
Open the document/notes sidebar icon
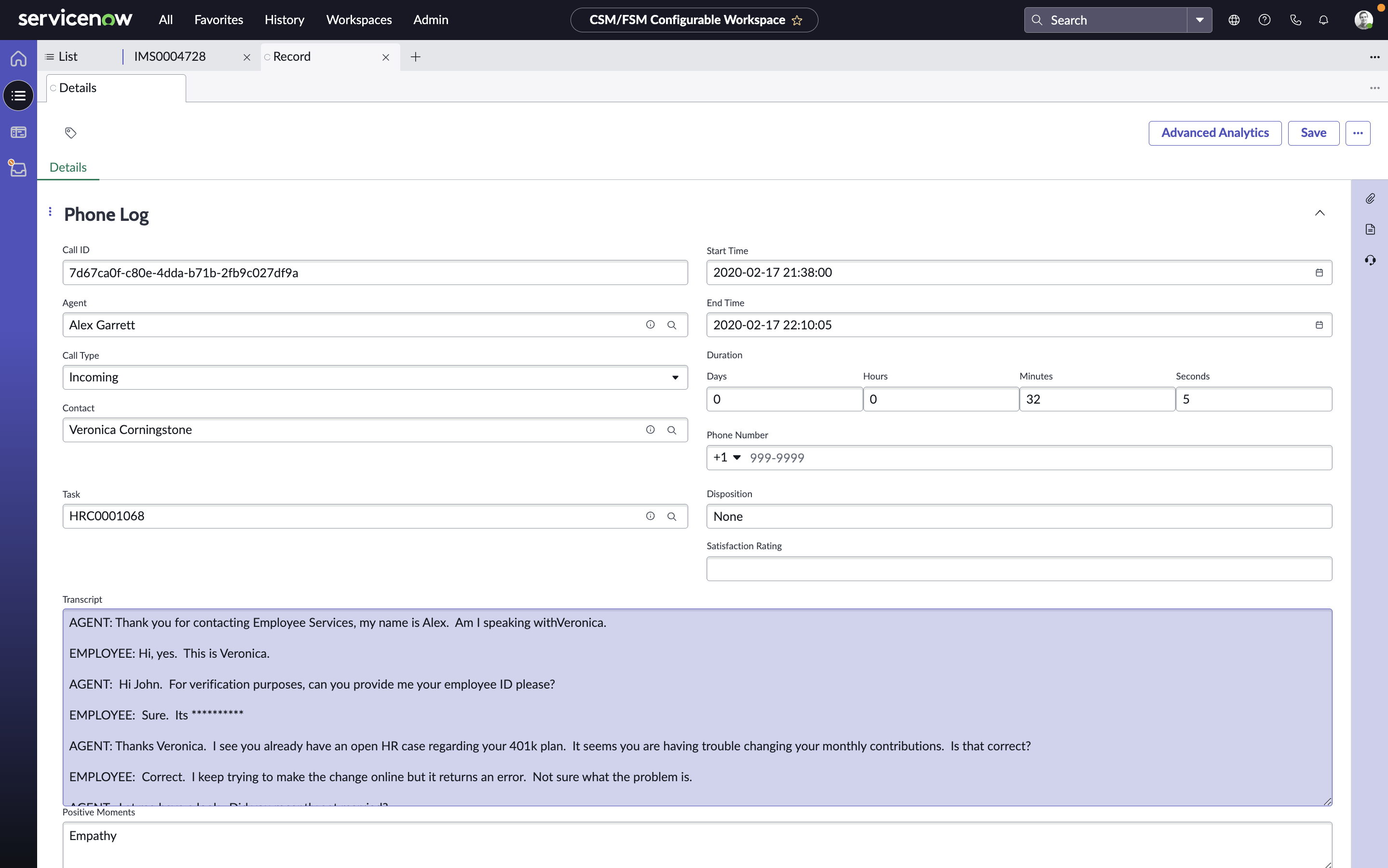(x=1370, y=229)
